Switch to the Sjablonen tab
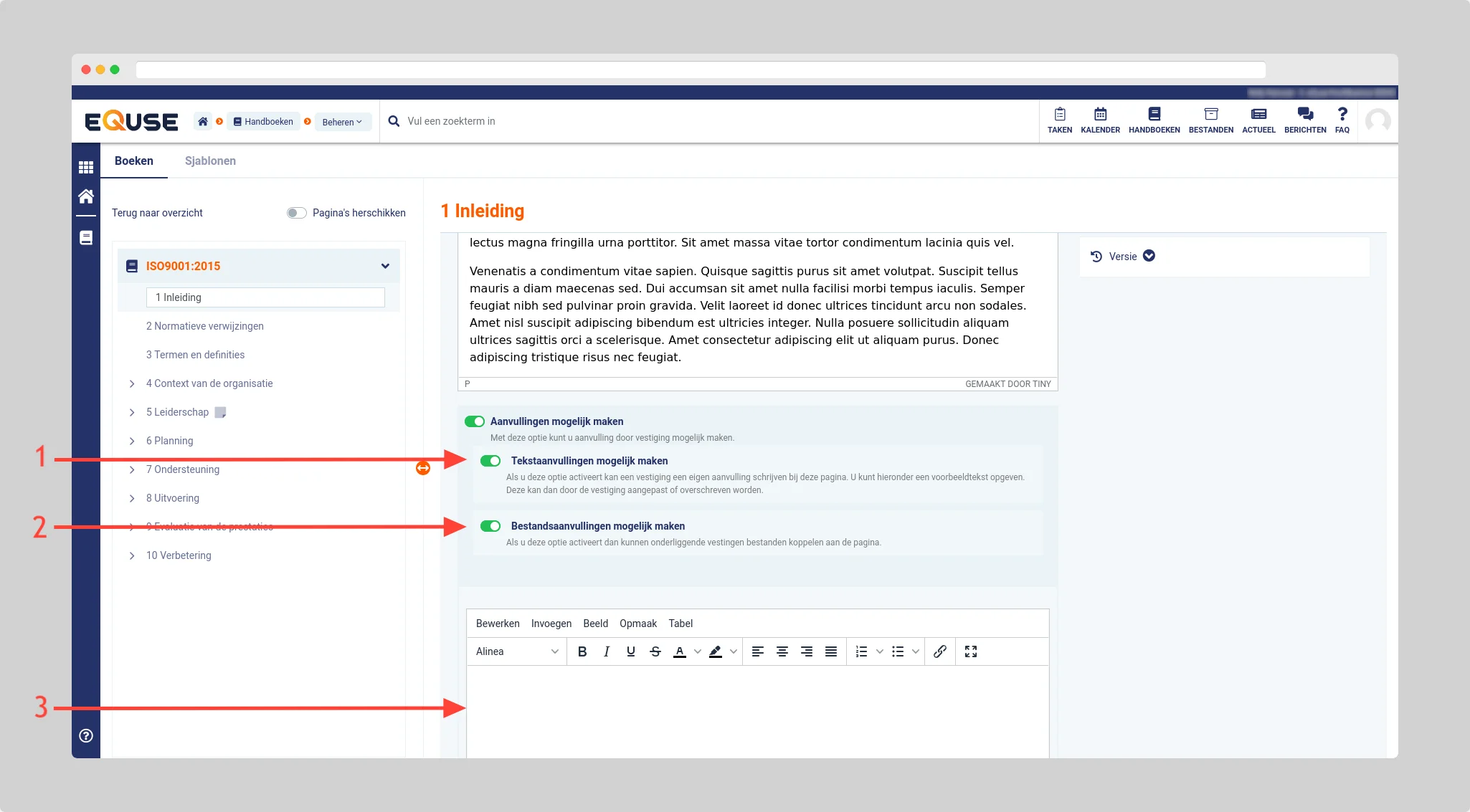This screenshot has height=812, width=1470. 210,161
